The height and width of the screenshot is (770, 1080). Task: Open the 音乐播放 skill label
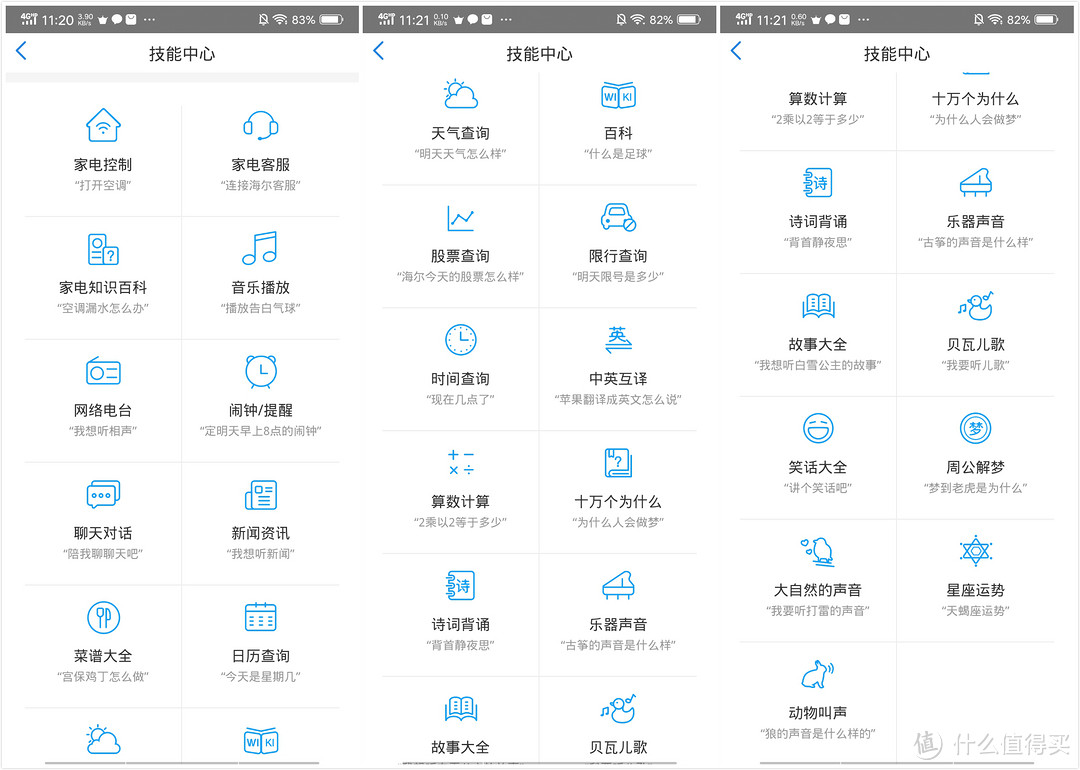tap(260, 287)
